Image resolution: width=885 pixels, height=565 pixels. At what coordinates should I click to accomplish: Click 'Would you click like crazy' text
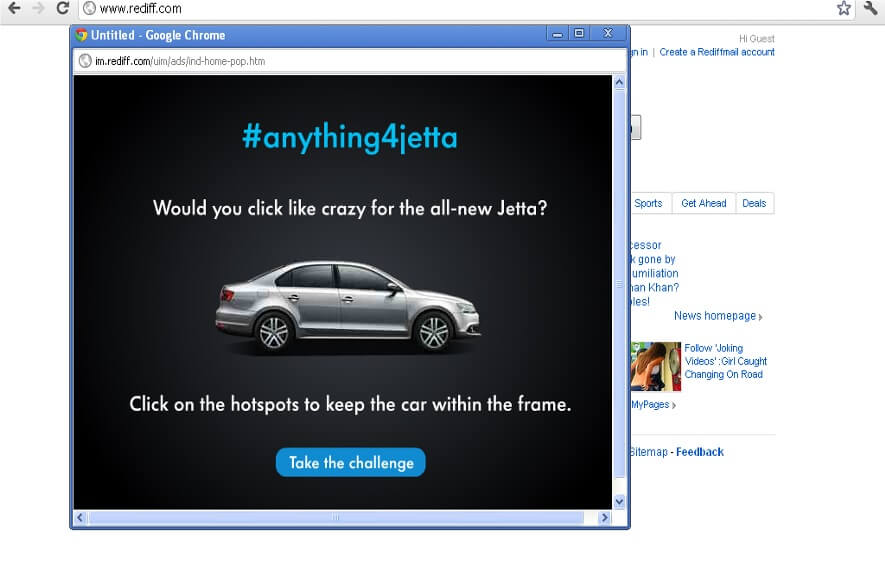(350, 208)
